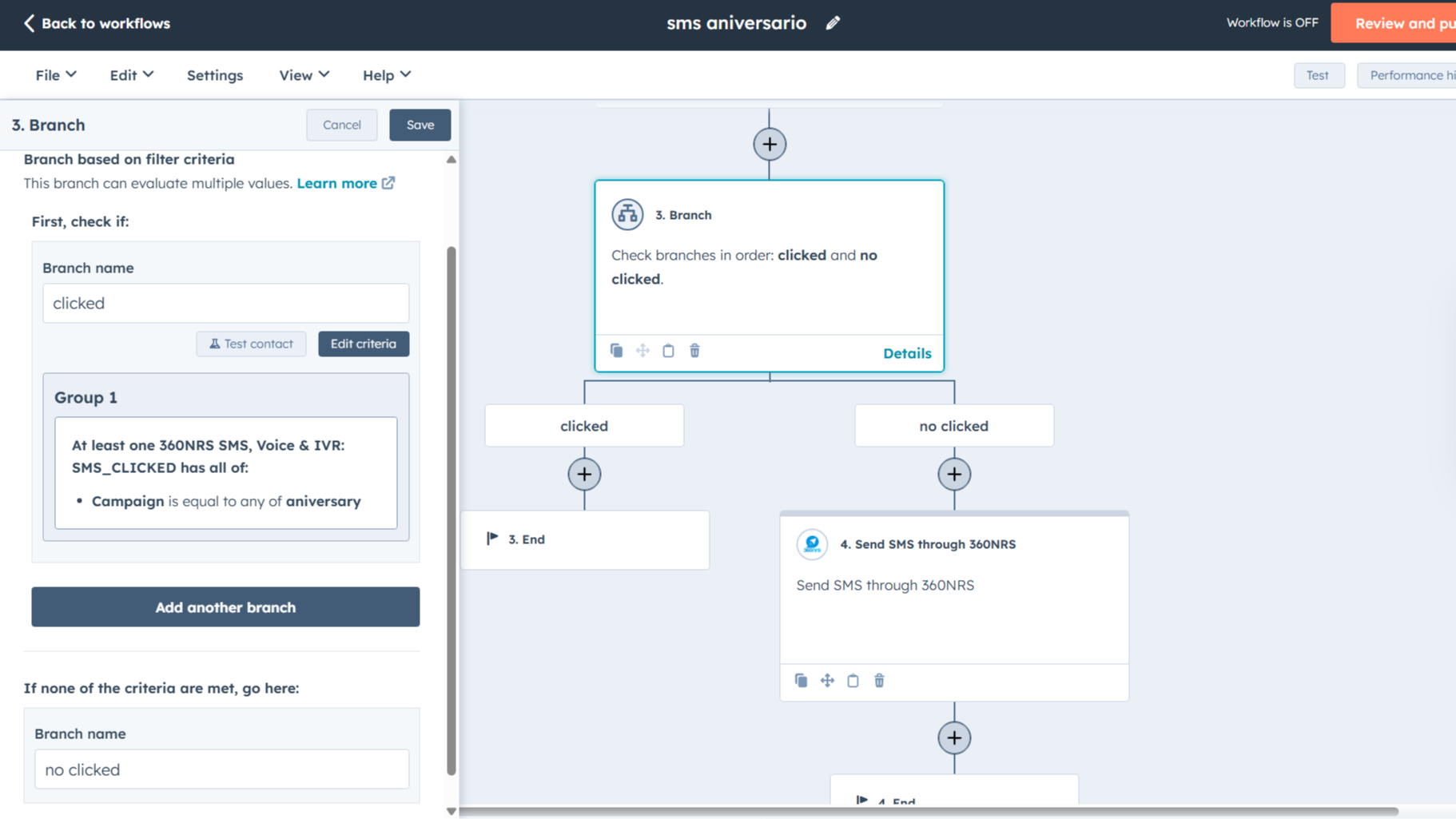
Task: Open the View dropdown menu
Action: (304, 75)
